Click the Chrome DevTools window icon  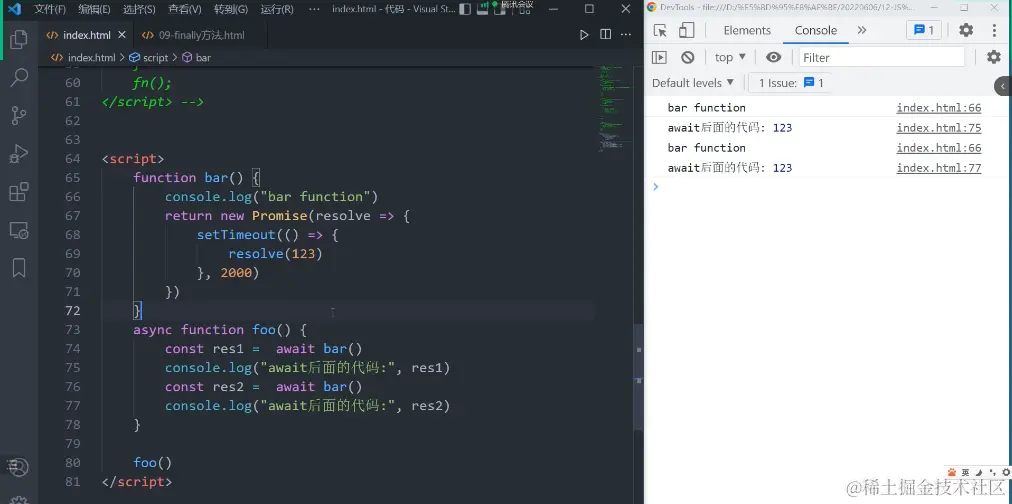point(651,7)
